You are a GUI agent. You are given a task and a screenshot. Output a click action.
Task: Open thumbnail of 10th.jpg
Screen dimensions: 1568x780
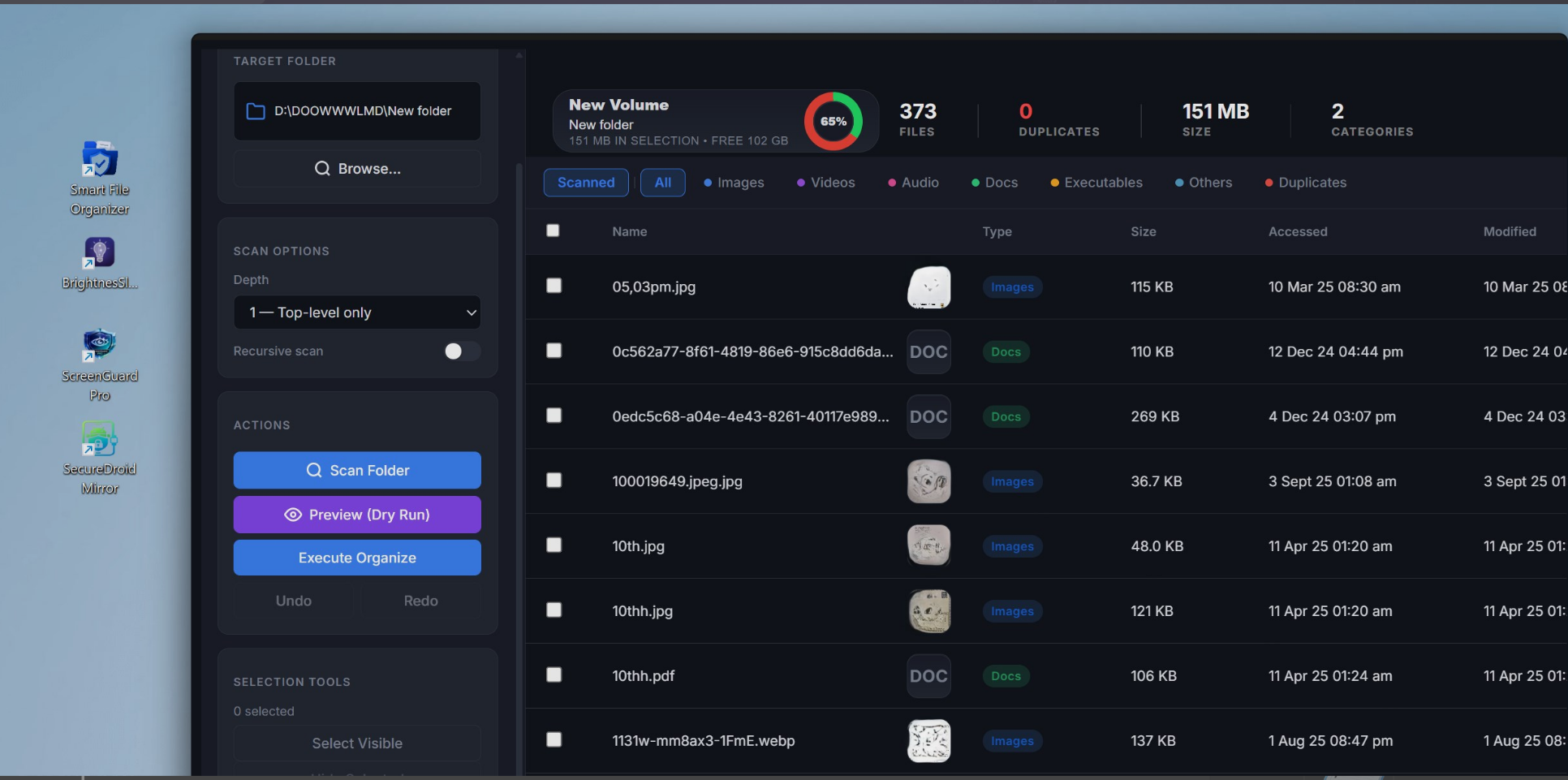(928, 546)
